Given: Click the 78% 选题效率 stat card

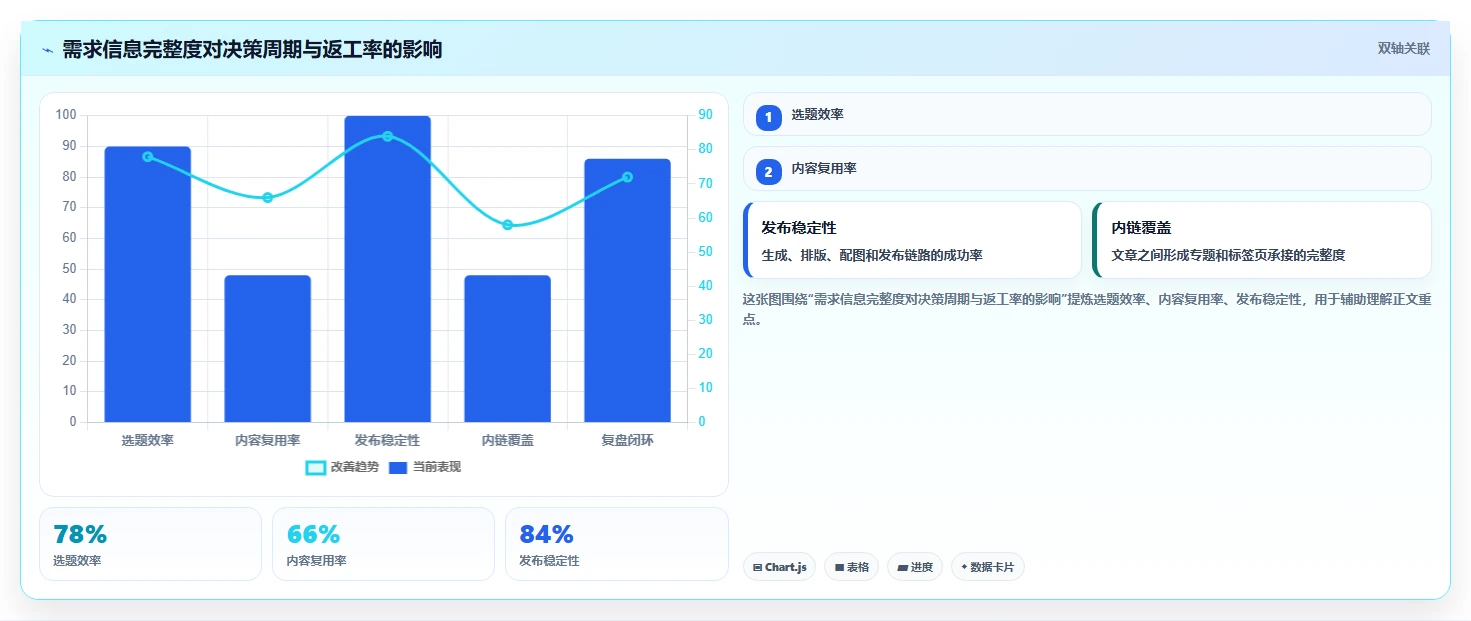Looking at the screenshot, I should click(150, 544).
